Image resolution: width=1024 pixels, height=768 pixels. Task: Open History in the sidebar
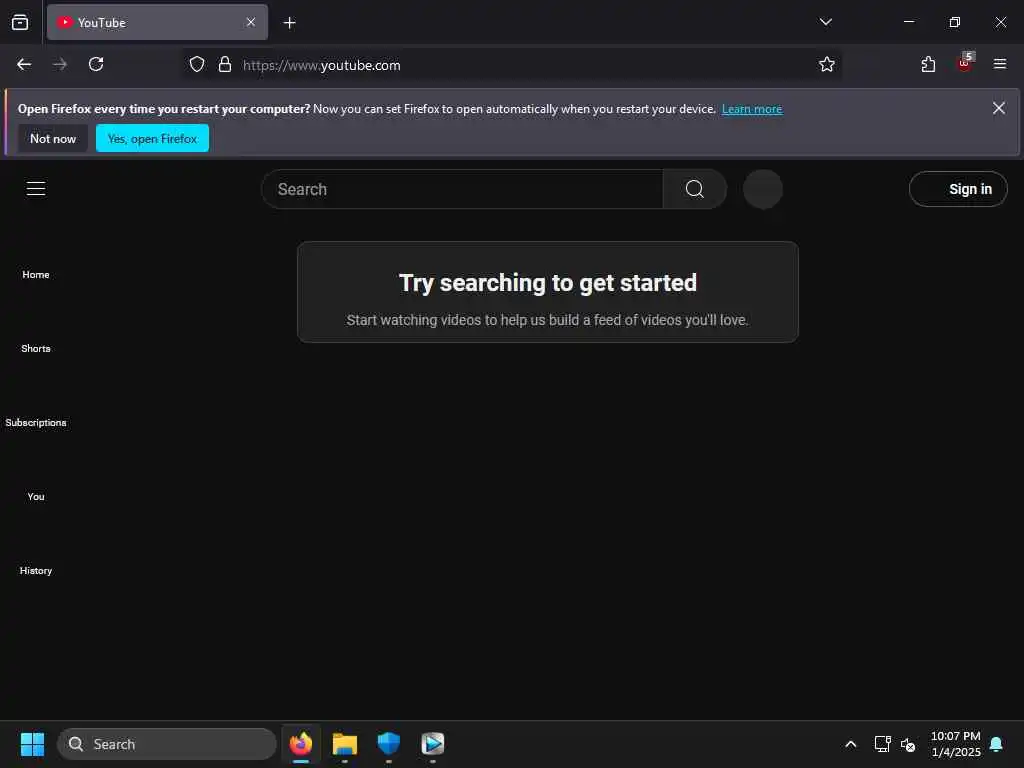click(x=36, y=571)
